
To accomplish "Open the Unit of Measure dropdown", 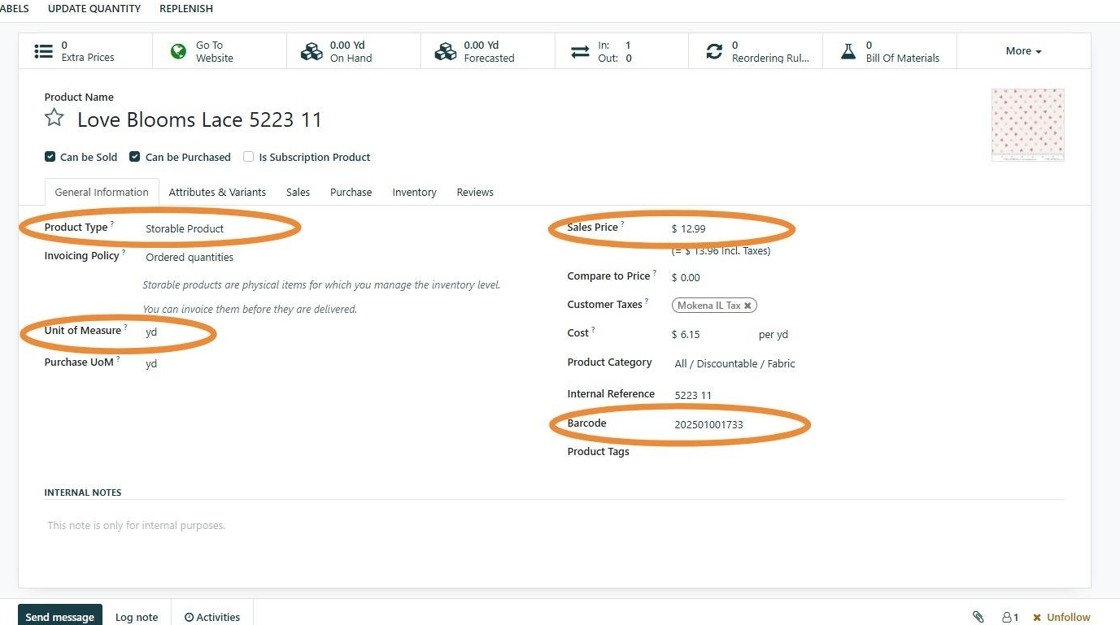I will 175,332.
